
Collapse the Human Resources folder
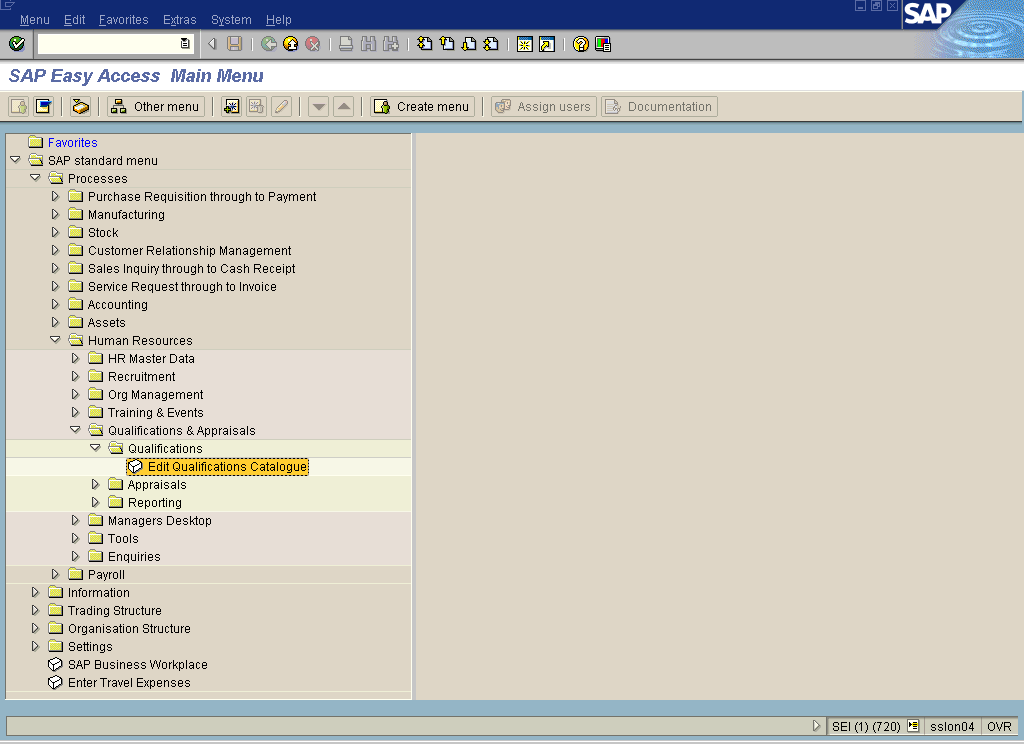tap(56, 340)
